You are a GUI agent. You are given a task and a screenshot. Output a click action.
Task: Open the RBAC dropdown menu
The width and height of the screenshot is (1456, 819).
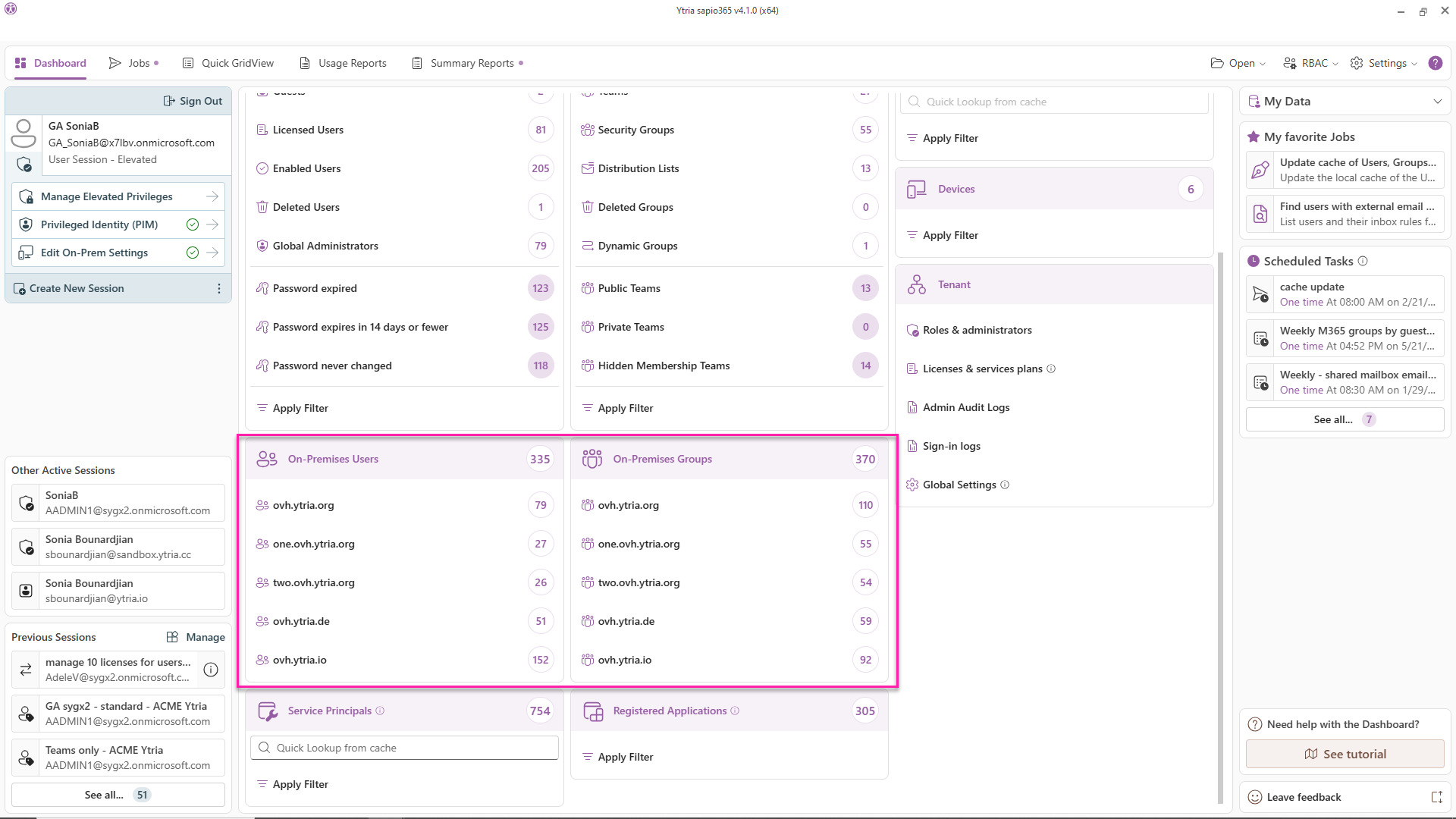(x=1310, y=63)
